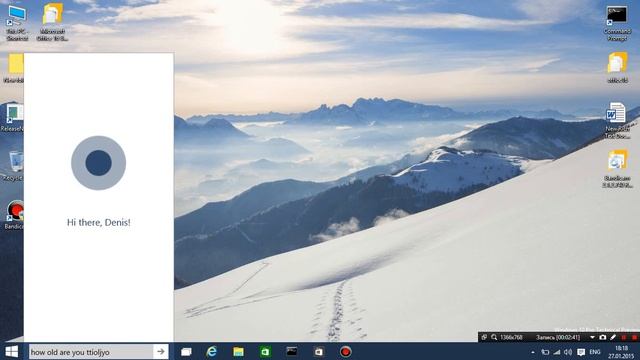The width and height of the screenshot is (640, 360).
Task: Click Cortana's circle listening icon
Action: pyautogui.click(x=98, y=163)
